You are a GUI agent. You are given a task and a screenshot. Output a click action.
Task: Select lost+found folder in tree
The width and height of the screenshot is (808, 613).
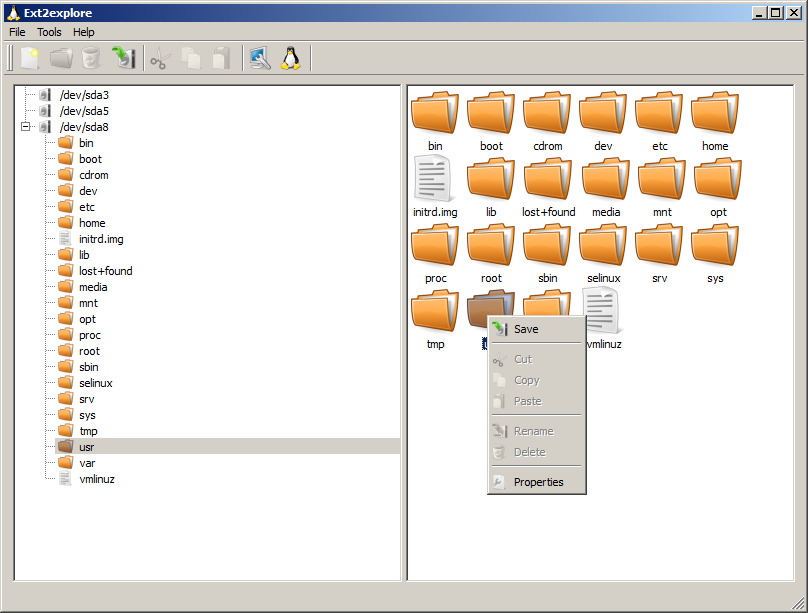106,270
